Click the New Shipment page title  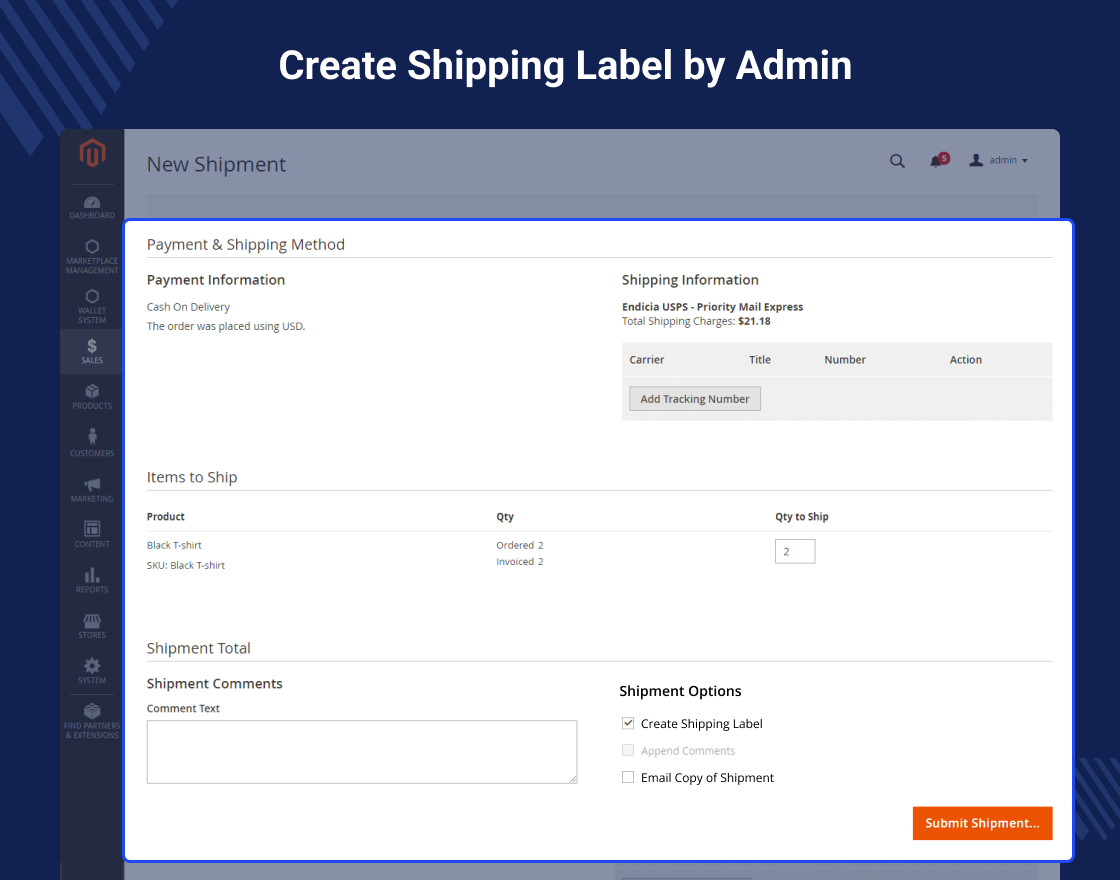216,164
